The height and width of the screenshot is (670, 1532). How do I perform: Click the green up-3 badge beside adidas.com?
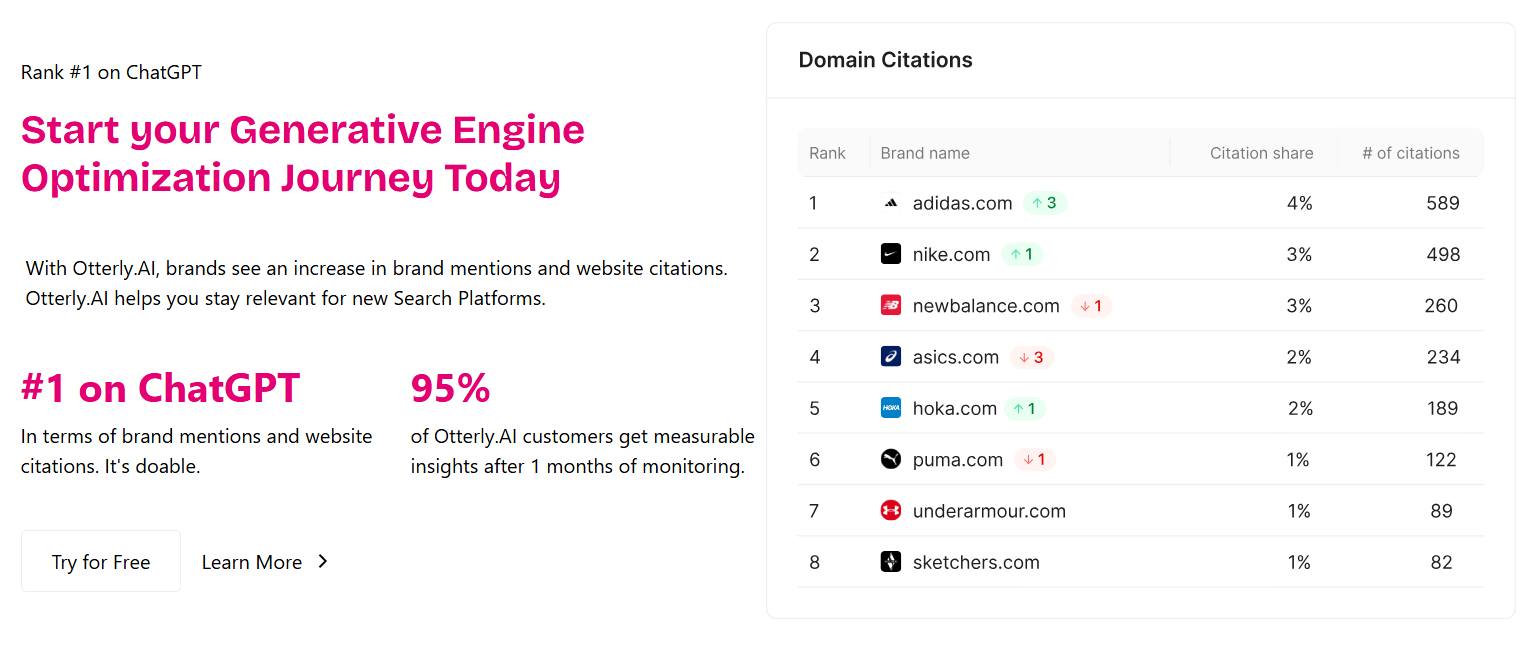click(x=1044, y=203)
